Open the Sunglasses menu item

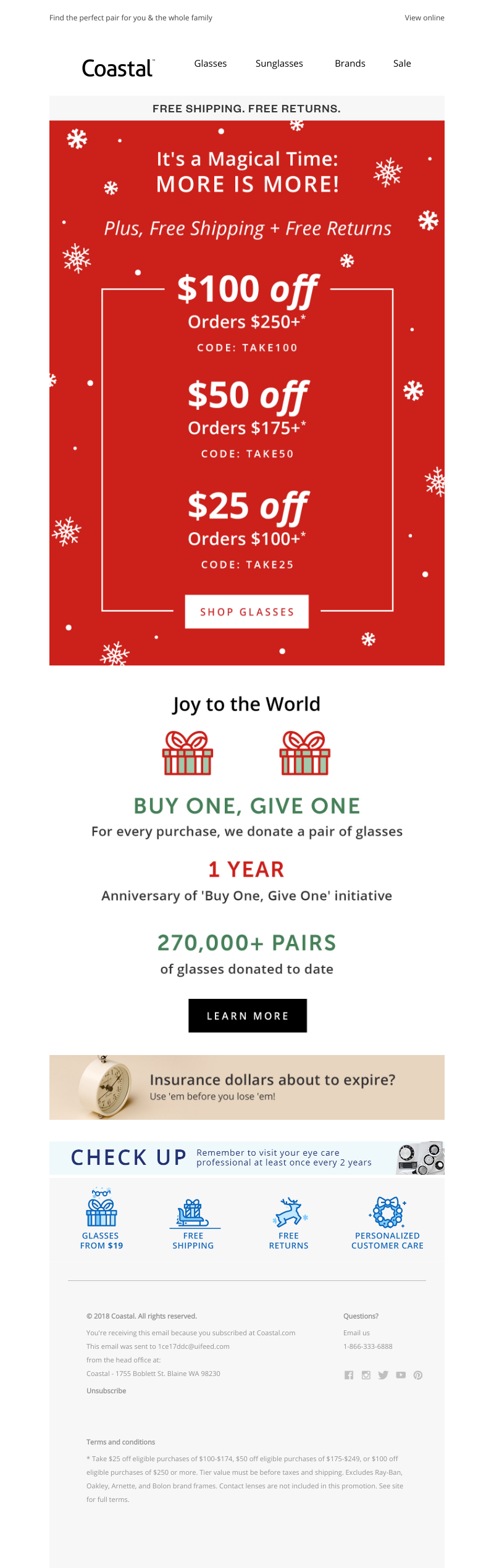(279, 64)
